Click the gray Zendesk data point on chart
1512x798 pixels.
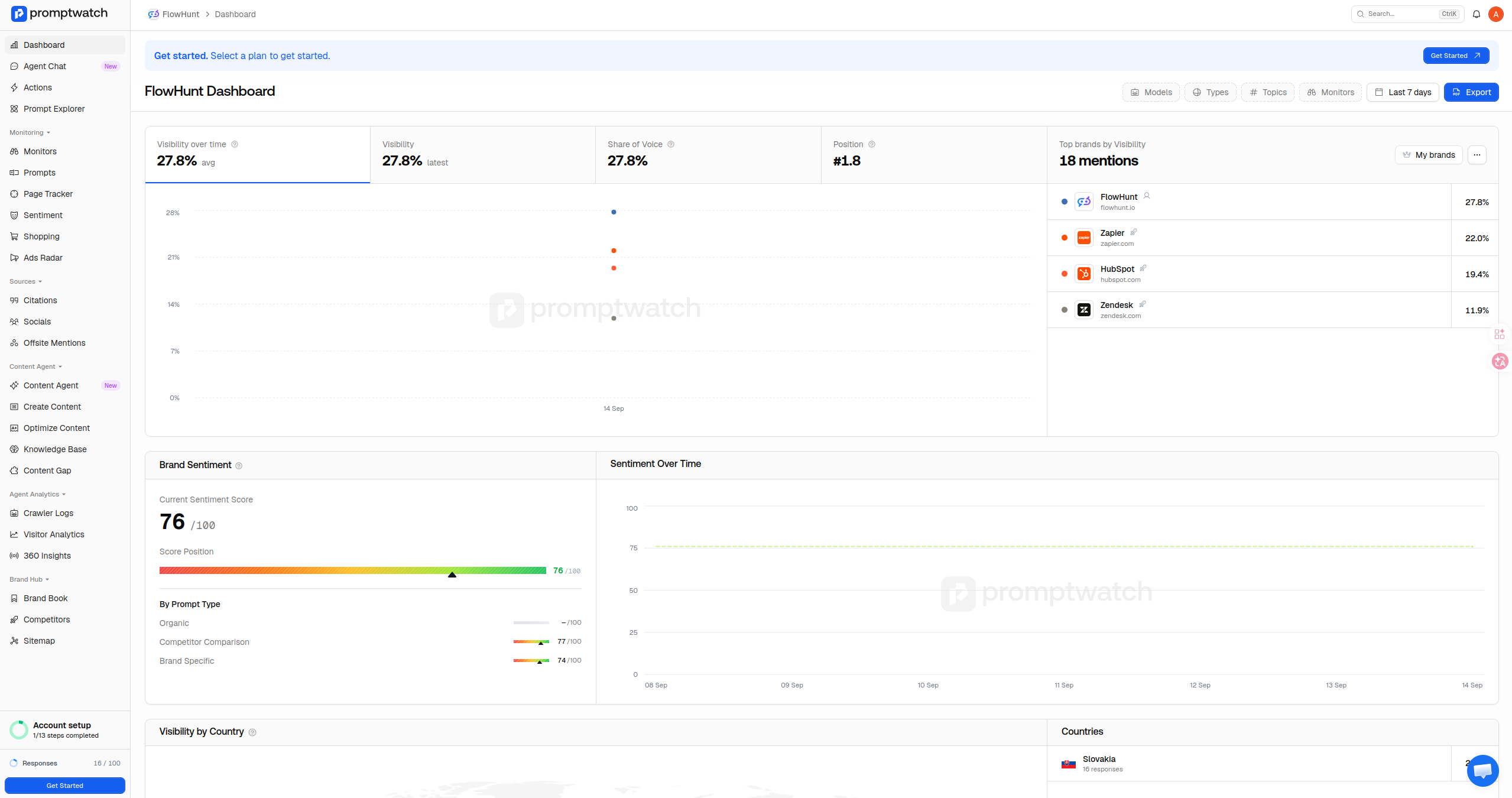[614, 319]
